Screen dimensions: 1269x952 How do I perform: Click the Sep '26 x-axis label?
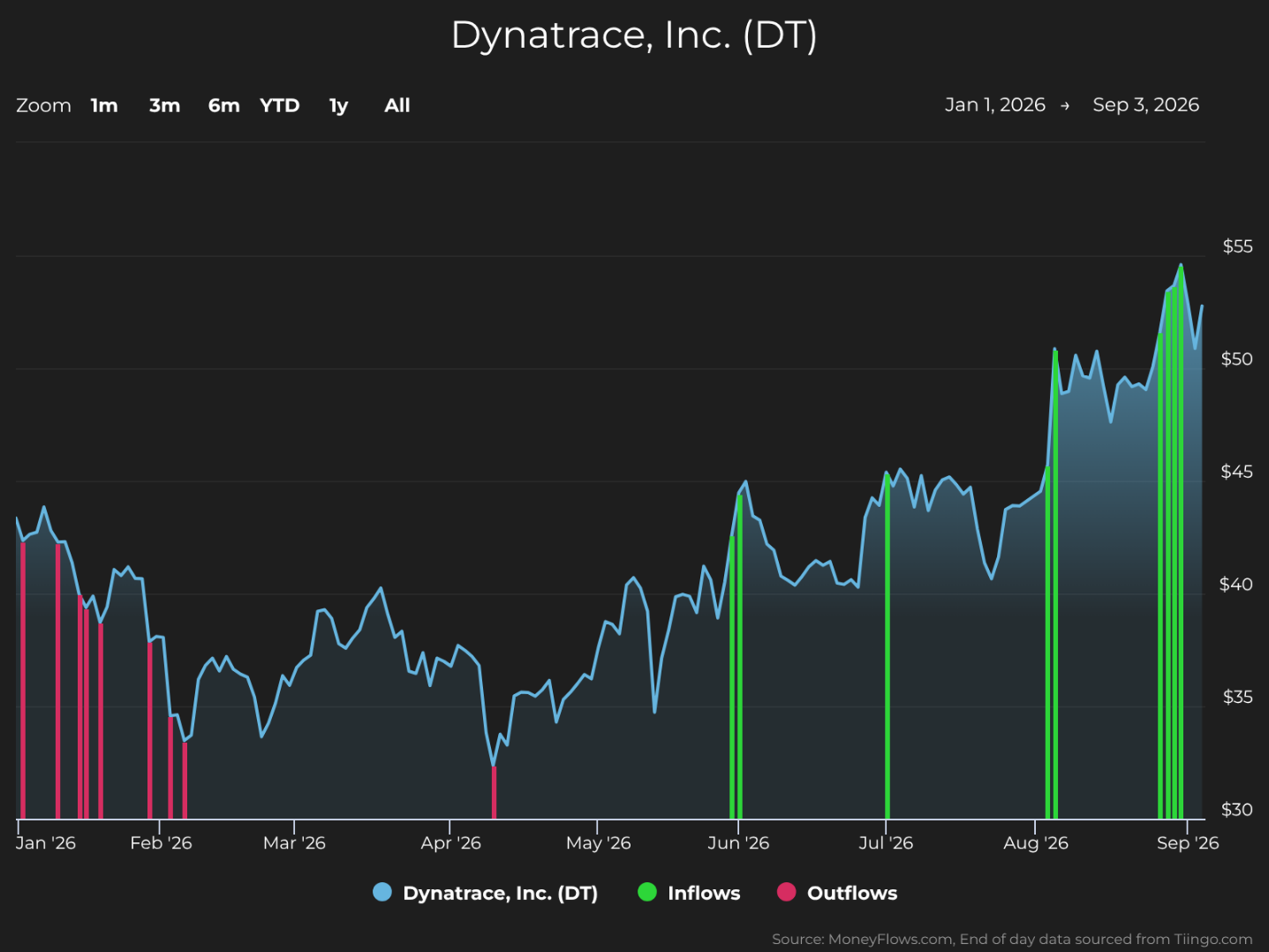[x=1188, y=842]
